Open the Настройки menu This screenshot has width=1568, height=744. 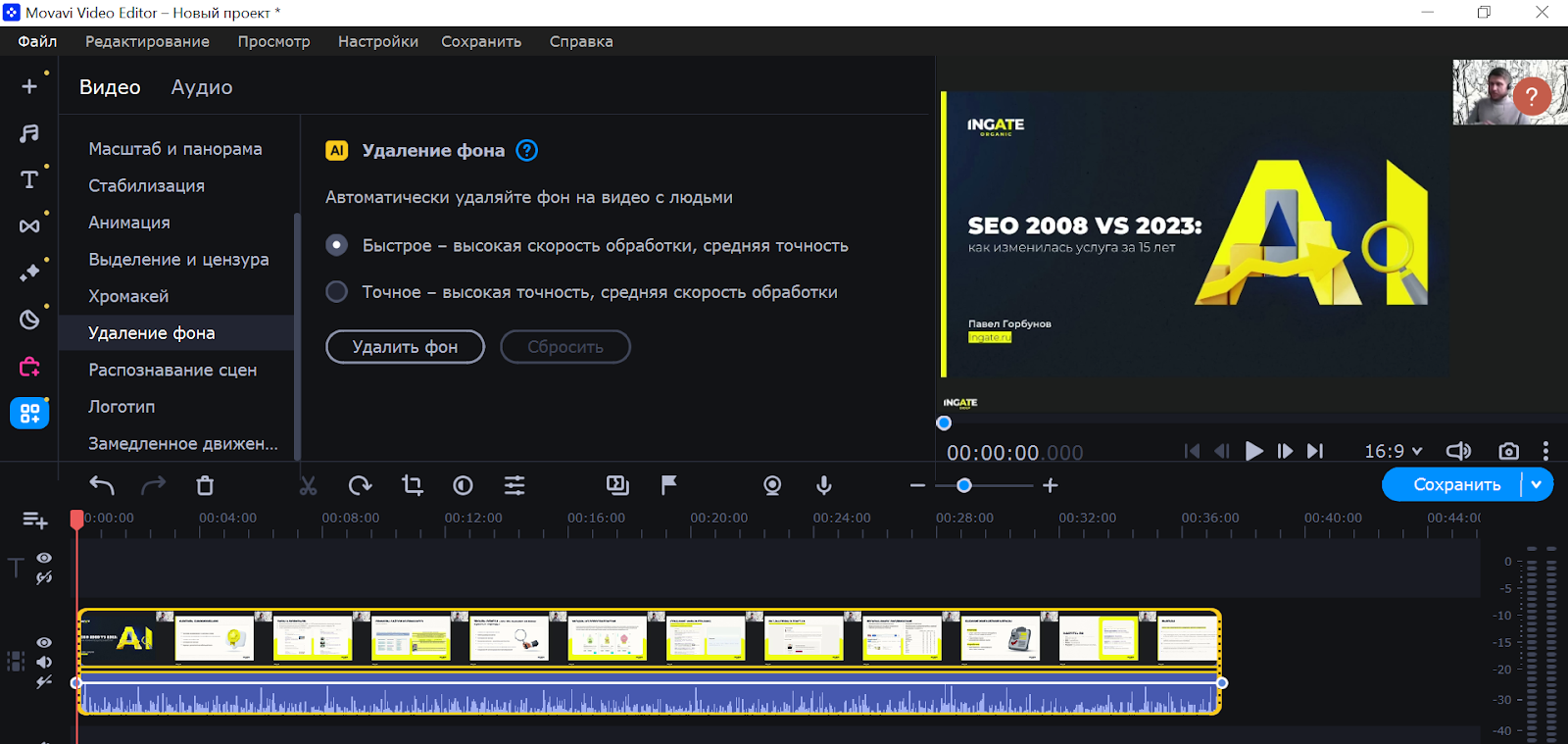point(378,41)
